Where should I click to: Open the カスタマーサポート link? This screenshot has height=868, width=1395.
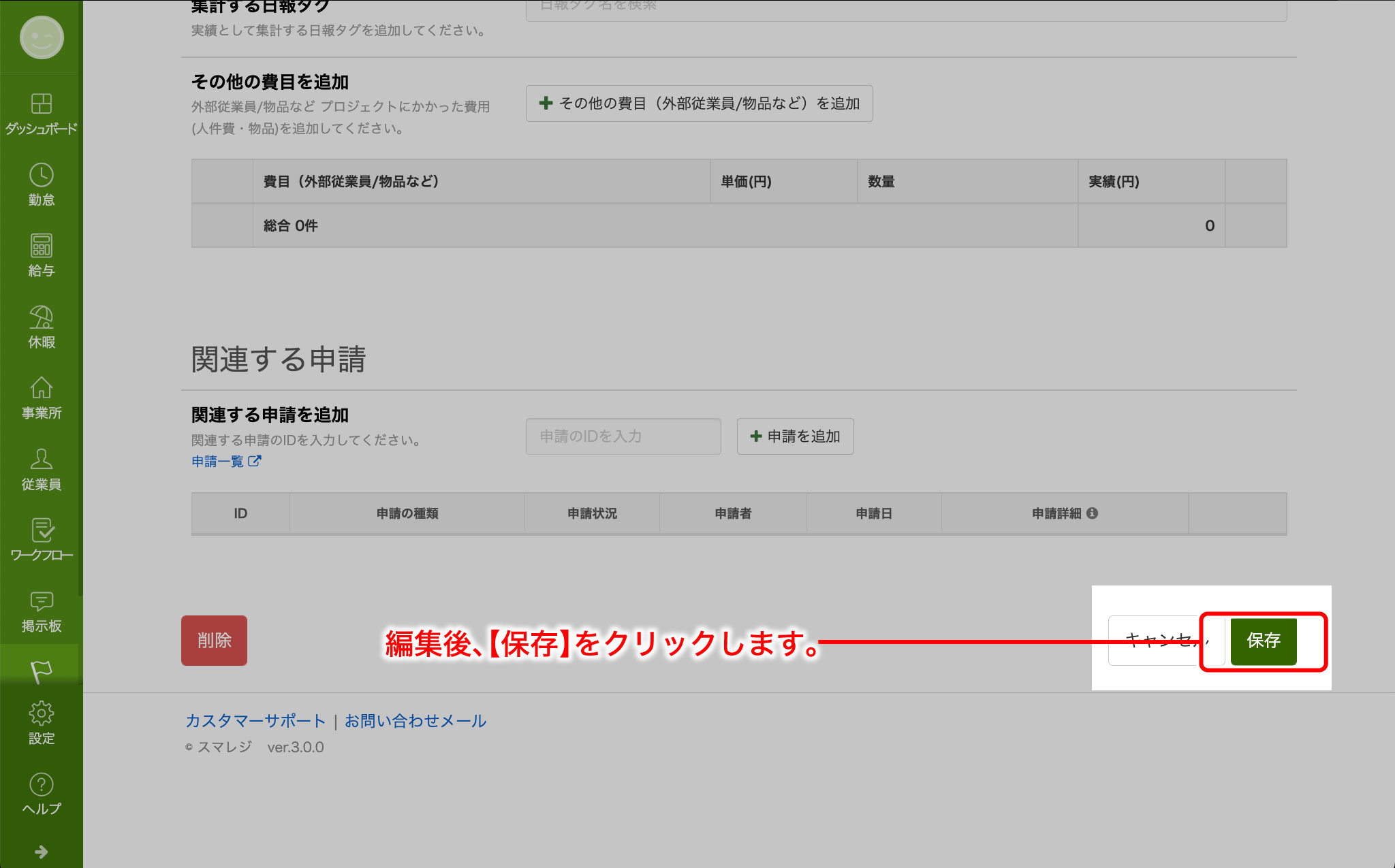(x=255, y=721)
